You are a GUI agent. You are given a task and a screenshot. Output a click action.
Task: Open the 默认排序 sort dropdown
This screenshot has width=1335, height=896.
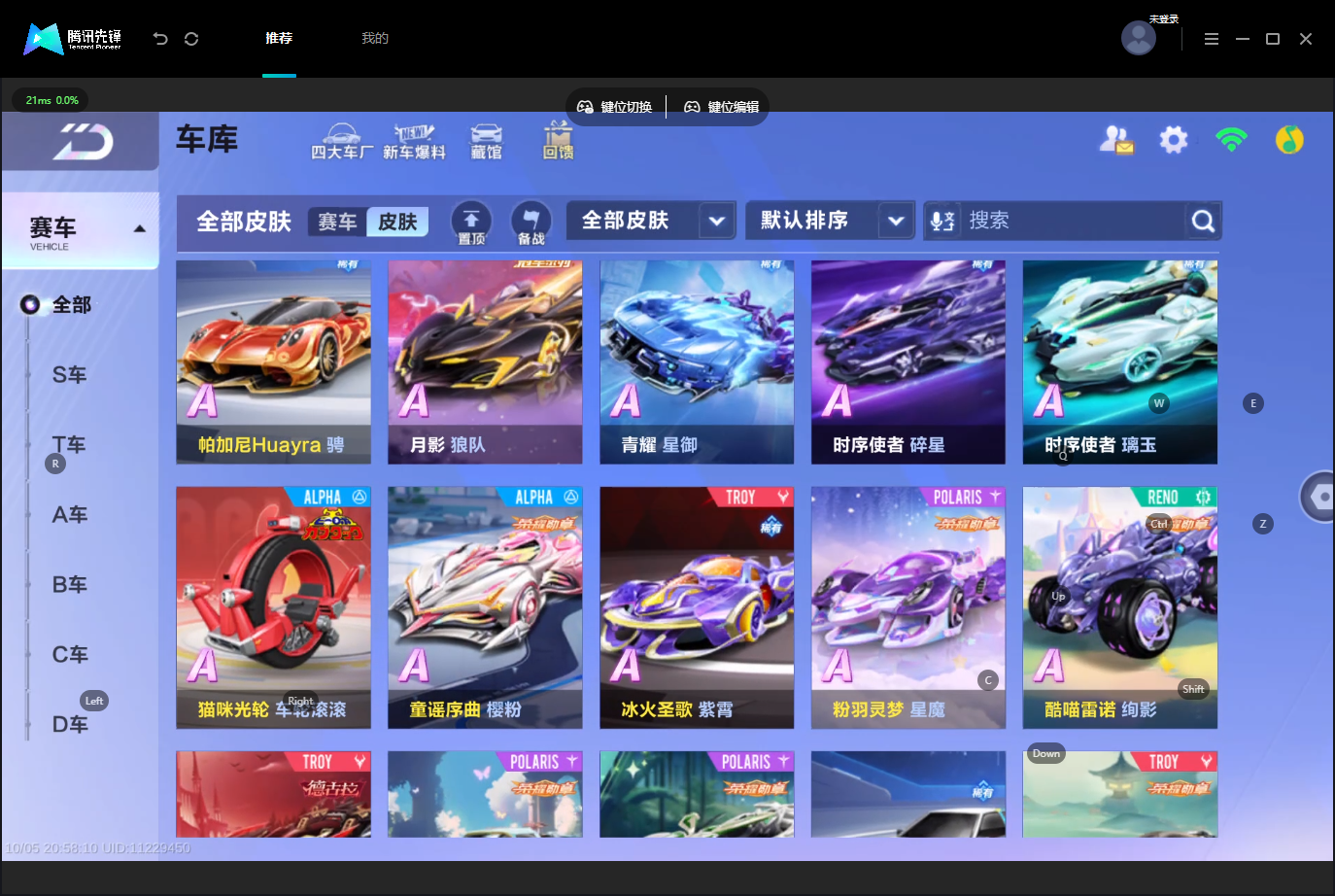click(x=830, y=221)
